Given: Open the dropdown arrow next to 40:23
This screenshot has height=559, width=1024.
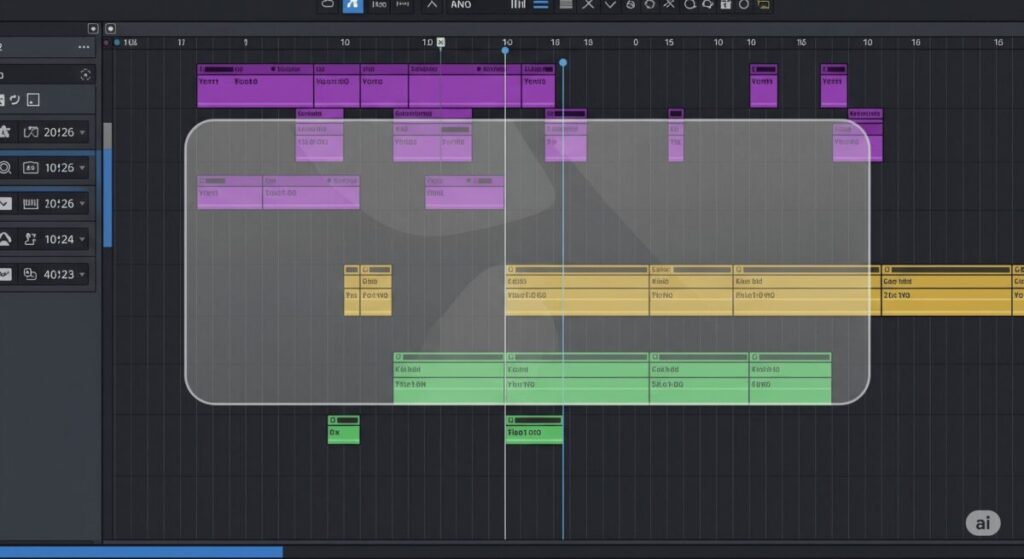Looking at the screenshot, I should click(82, 274).
